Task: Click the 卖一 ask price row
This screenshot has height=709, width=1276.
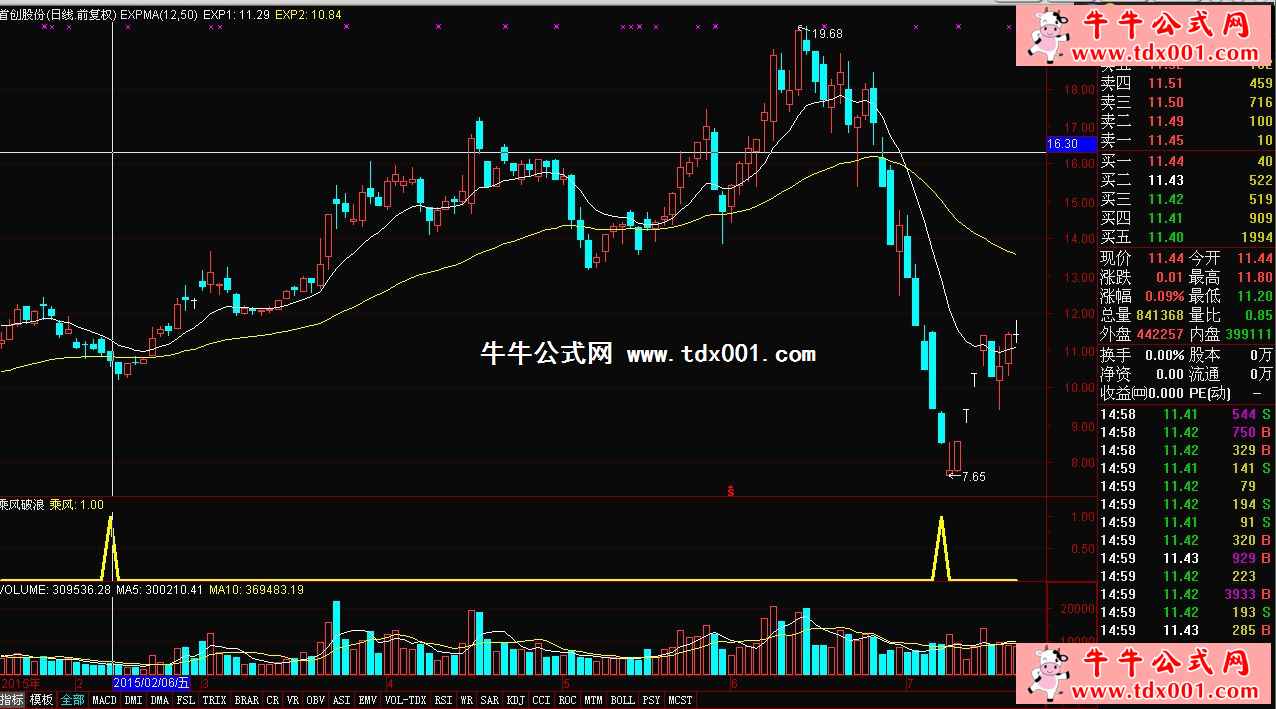Action: pos(1186,140)
